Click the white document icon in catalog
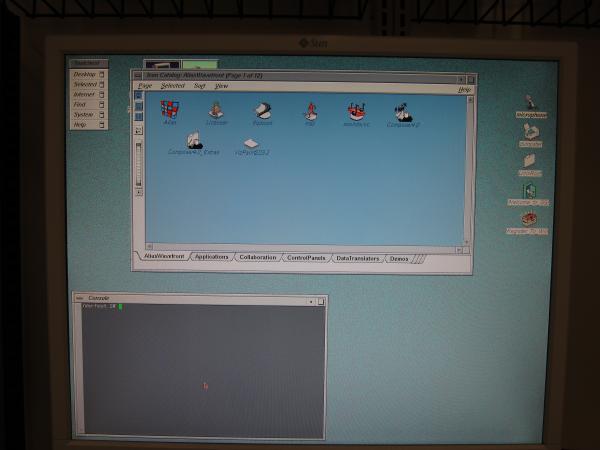 coord(251,143)
